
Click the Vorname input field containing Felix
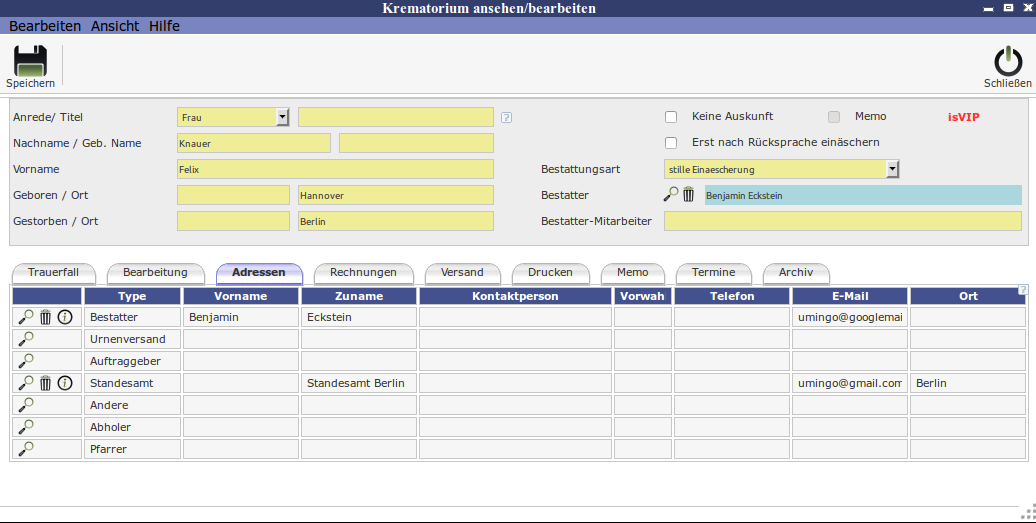point(335,169)
